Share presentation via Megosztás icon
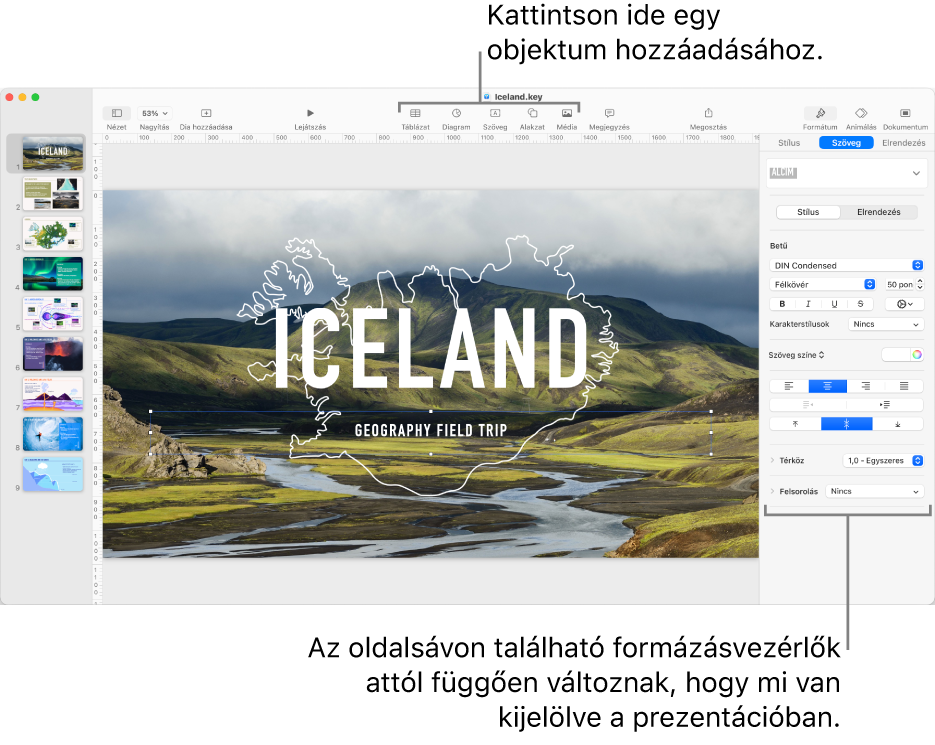 pyautogui.click(x=708, y=113)
